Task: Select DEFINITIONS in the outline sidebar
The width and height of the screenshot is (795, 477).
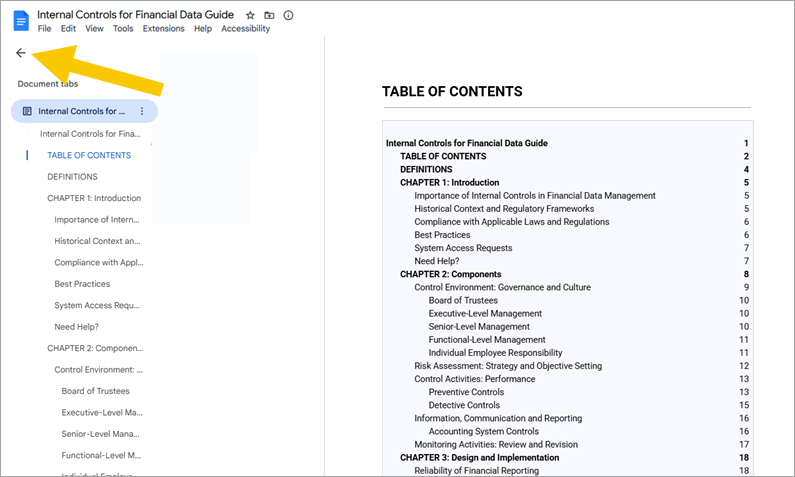Action: click(x=72, y=176)
